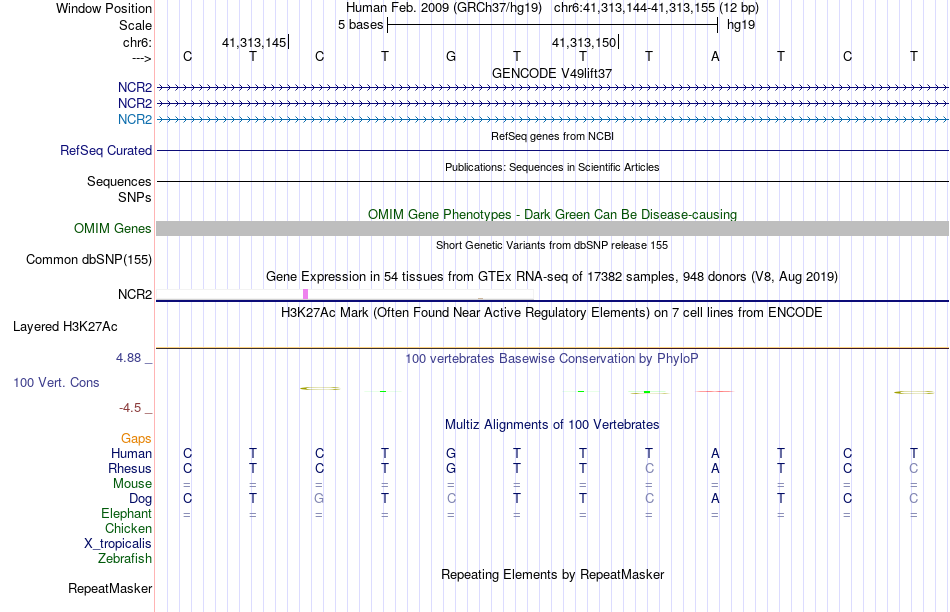Image resolution: width=950 pixels, height=612 pixels.
Task: Click the 100 Vert. Cons label
Action: point(56,382)
